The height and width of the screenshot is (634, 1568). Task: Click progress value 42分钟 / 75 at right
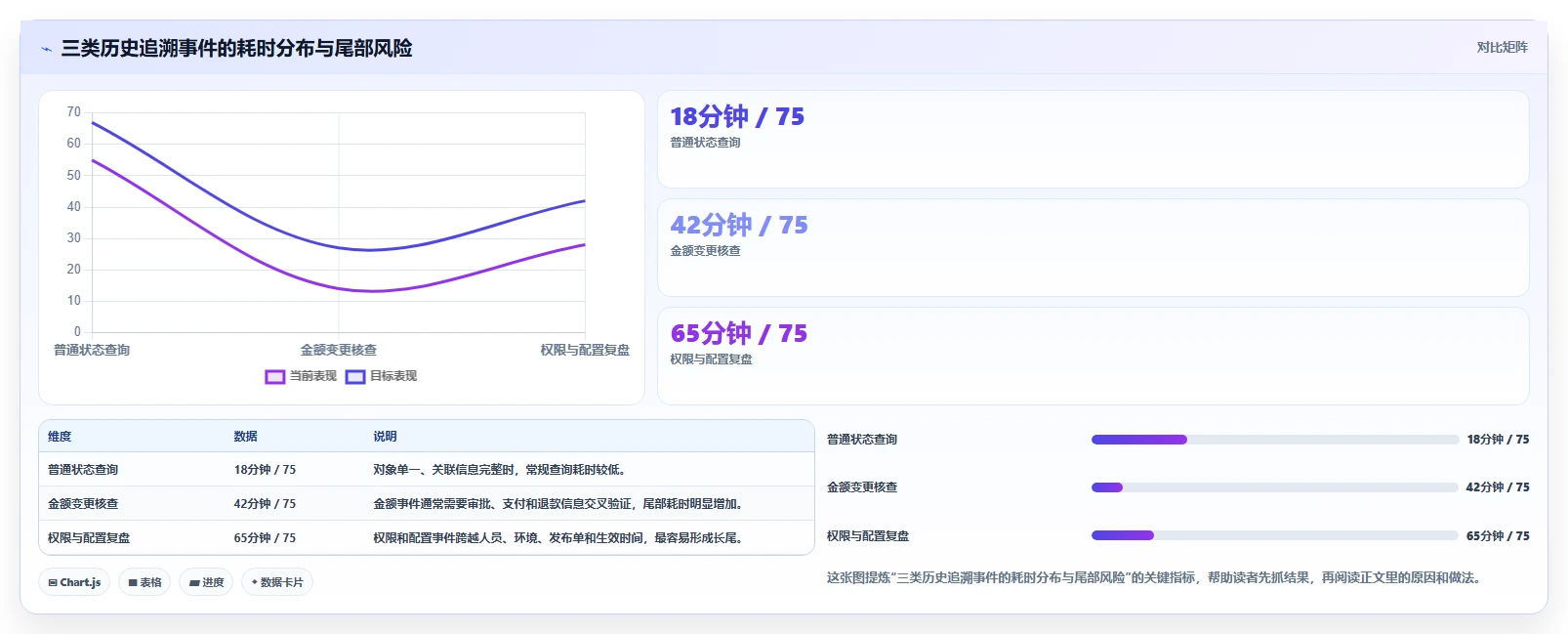click(1498, 487)
